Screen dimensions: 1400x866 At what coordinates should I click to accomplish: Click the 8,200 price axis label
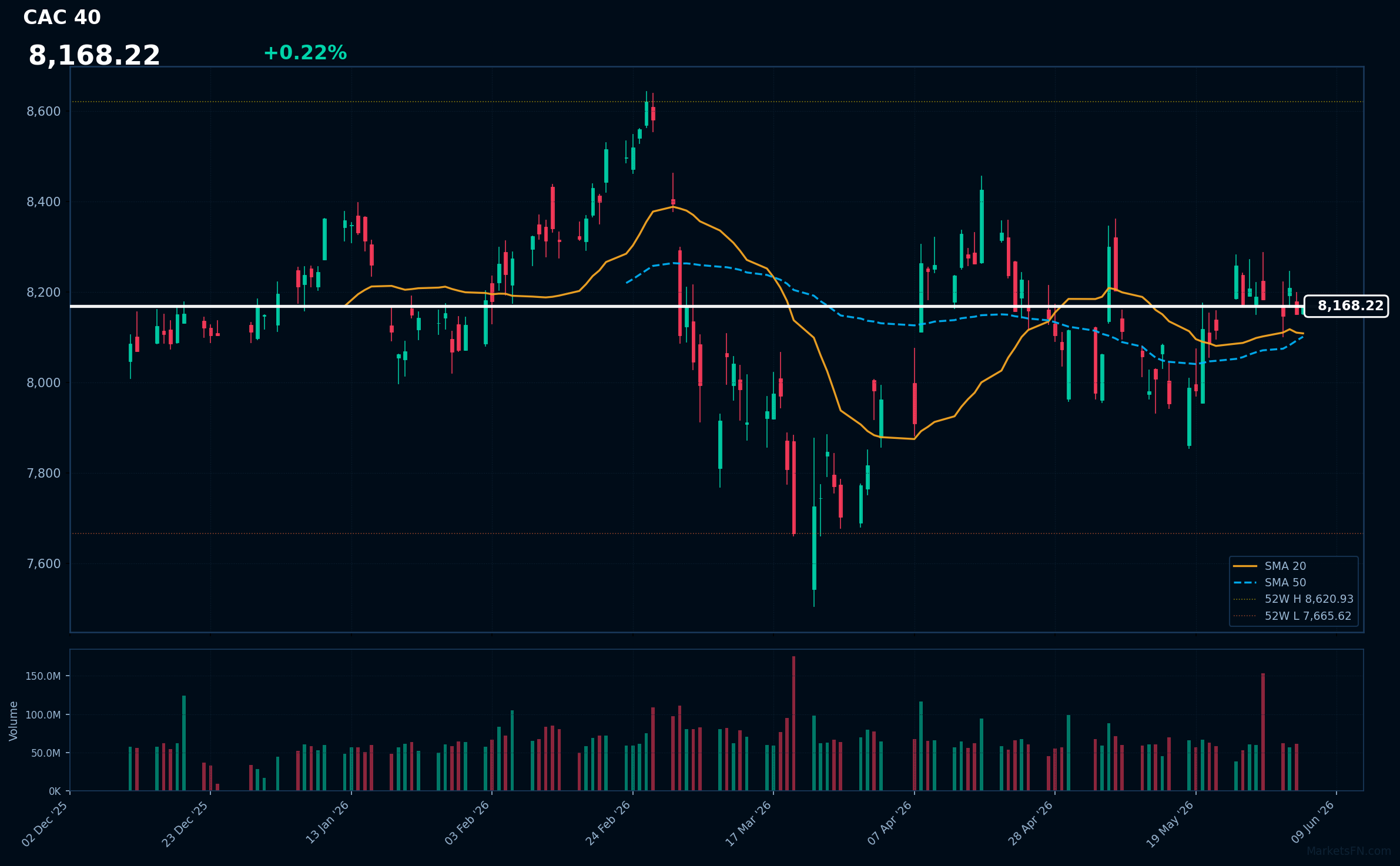pyautogui.click(x=43, y=293)
